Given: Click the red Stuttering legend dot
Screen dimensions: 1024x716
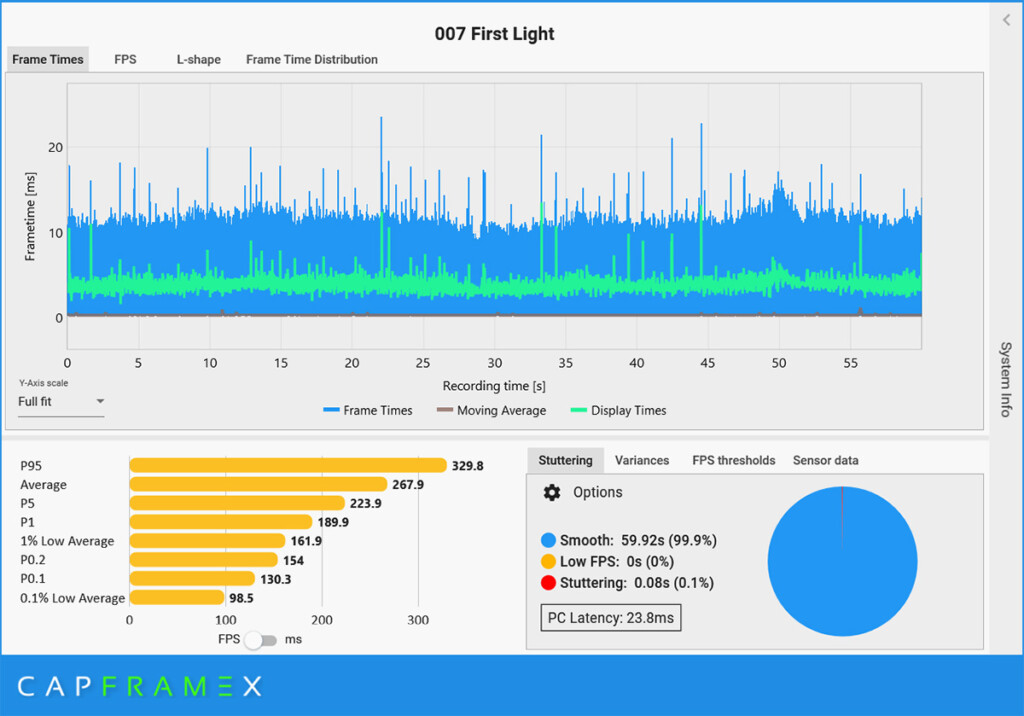Looking at the screenshot, I should [x=549, y=583].
